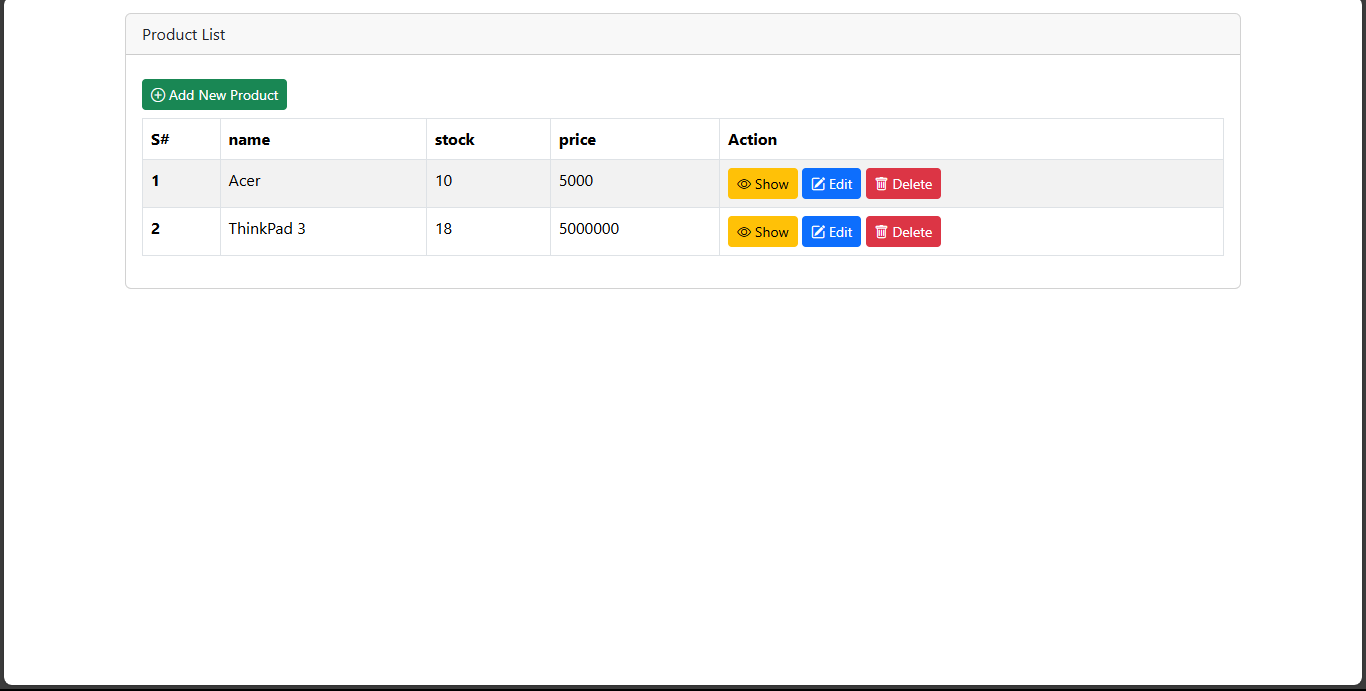Click the price column header

click(635, 139)
